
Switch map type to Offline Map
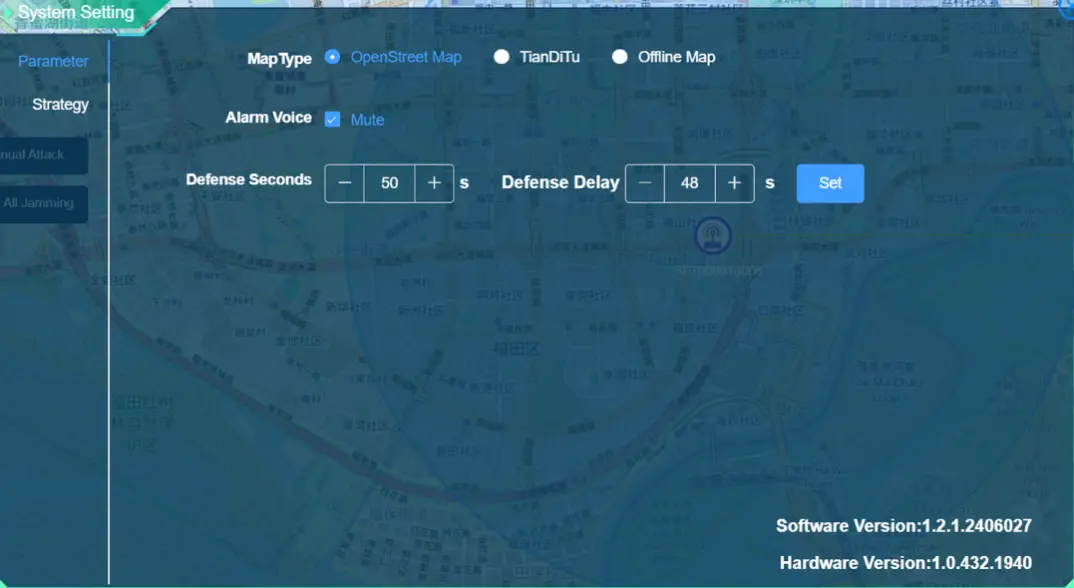click(x=620, y=57)
